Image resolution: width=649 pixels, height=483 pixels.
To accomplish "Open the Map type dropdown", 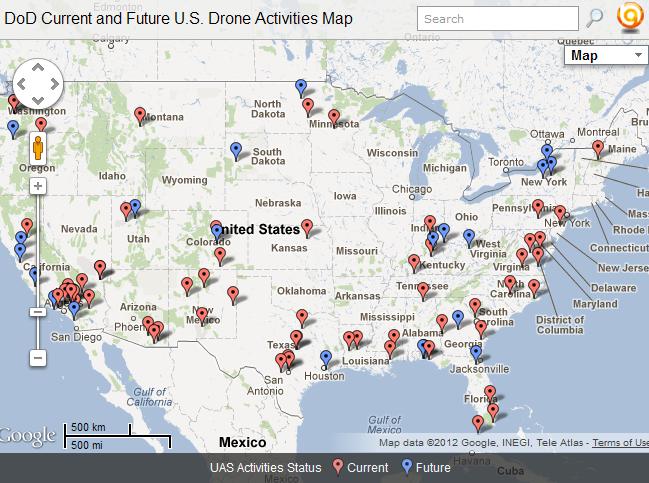I will pyautogui.click(x=606, y=55).
